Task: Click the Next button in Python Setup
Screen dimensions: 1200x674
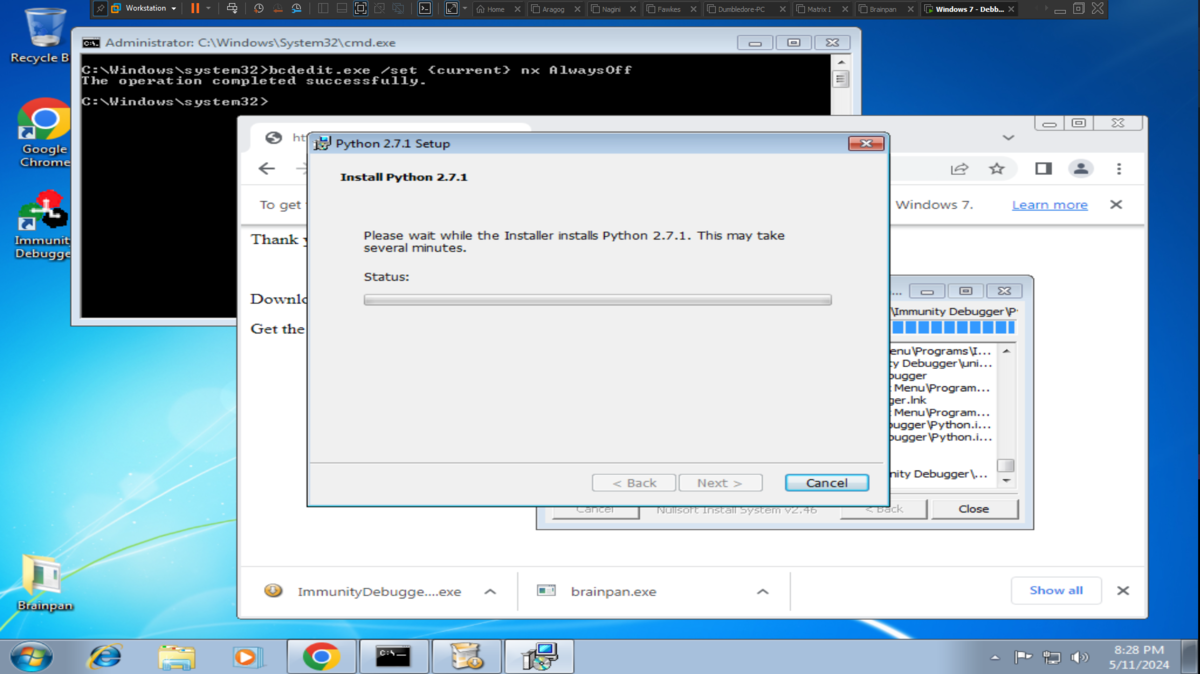Action: (720, 483)
